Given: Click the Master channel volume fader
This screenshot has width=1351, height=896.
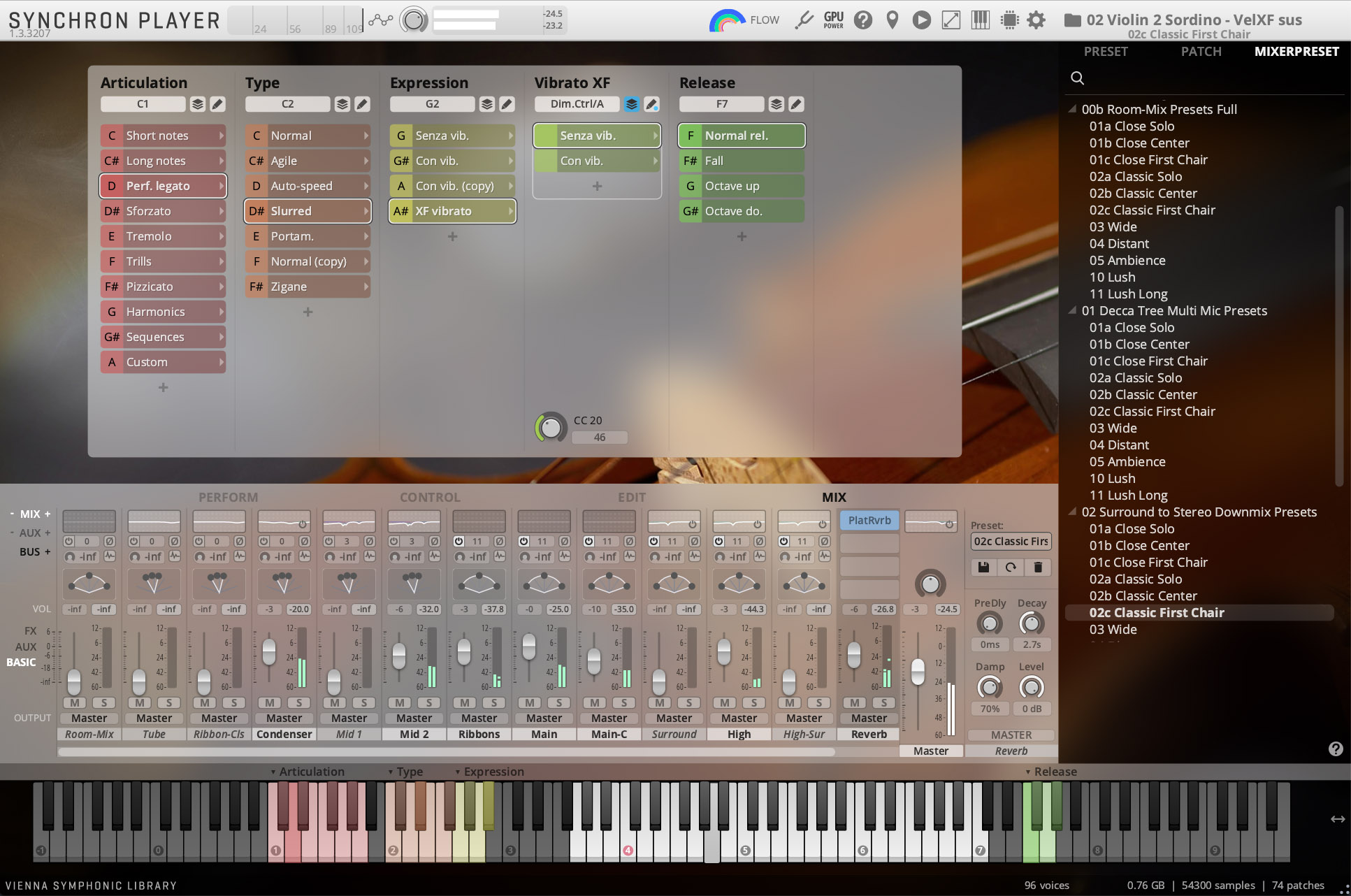Looking at the screenshot, I should (918, 672).
